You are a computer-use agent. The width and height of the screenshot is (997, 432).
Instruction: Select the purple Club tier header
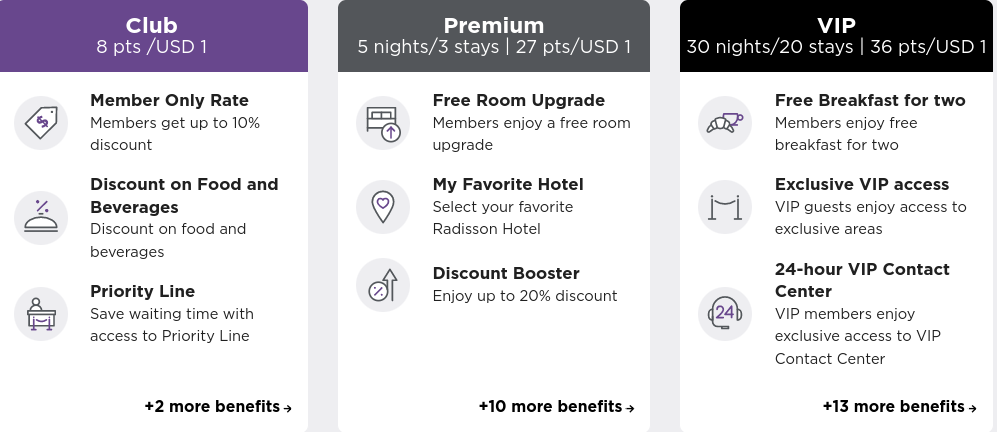pos(153,36)
